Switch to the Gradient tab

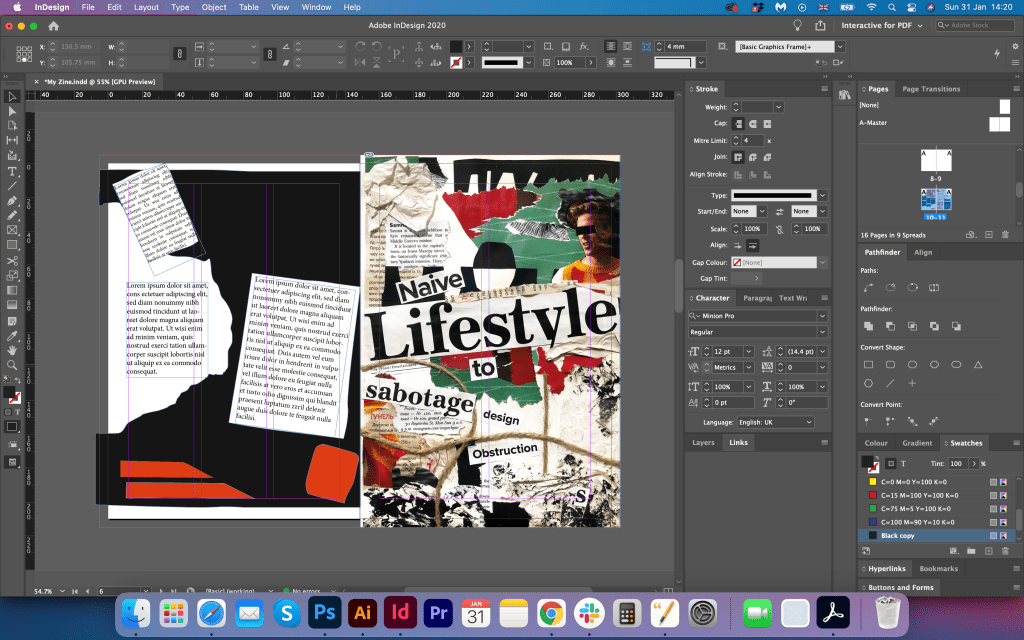tap(917, 443)
